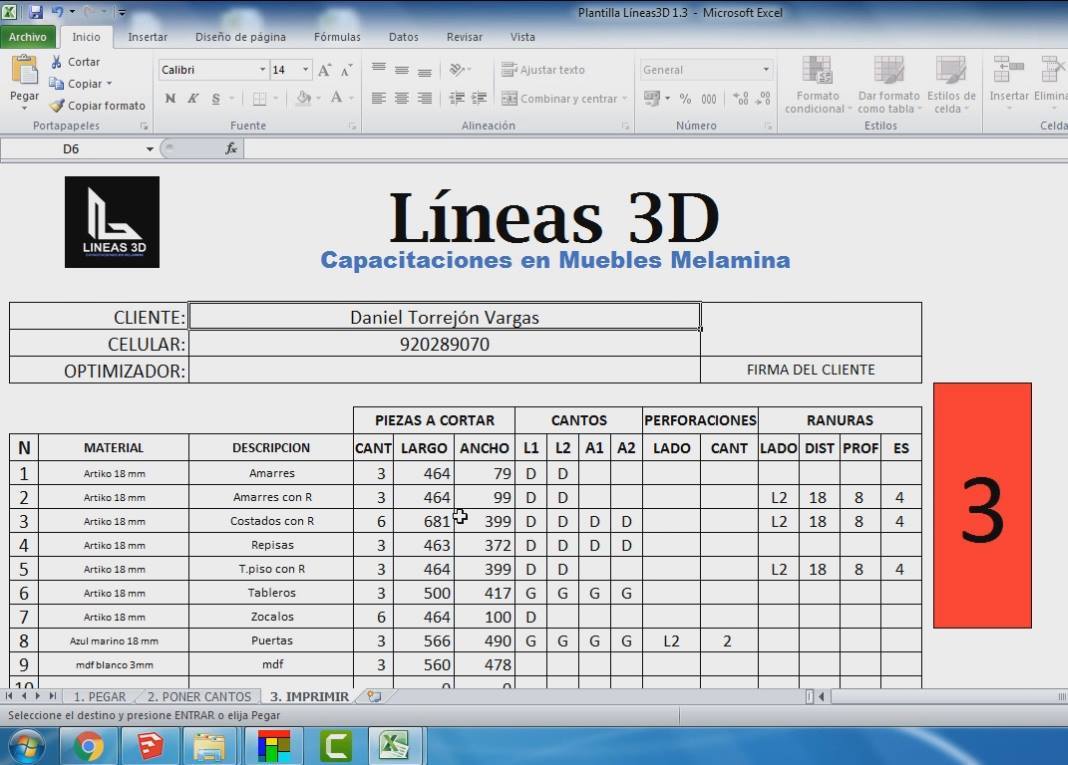Click the insert function fx icon
This screenshot has height=765, width=1068.
(232, 149)
